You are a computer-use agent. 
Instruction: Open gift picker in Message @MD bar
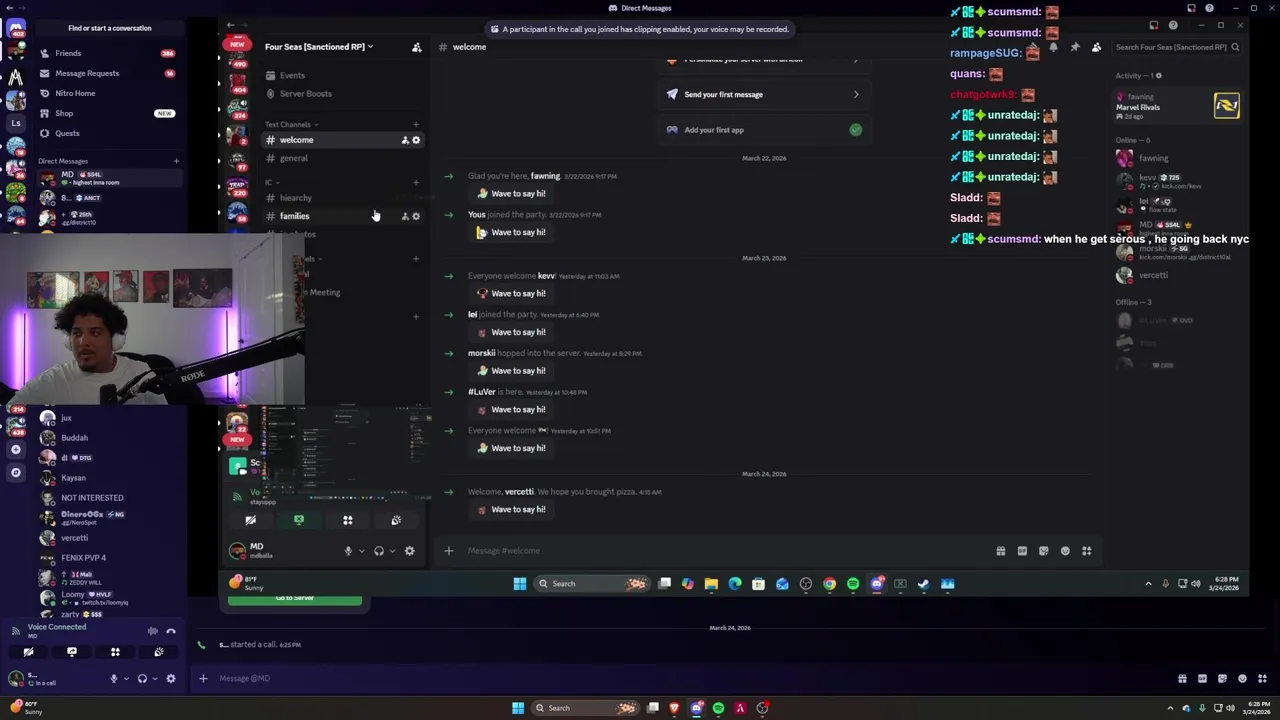pyautogui.click(x=1182, y=678)
